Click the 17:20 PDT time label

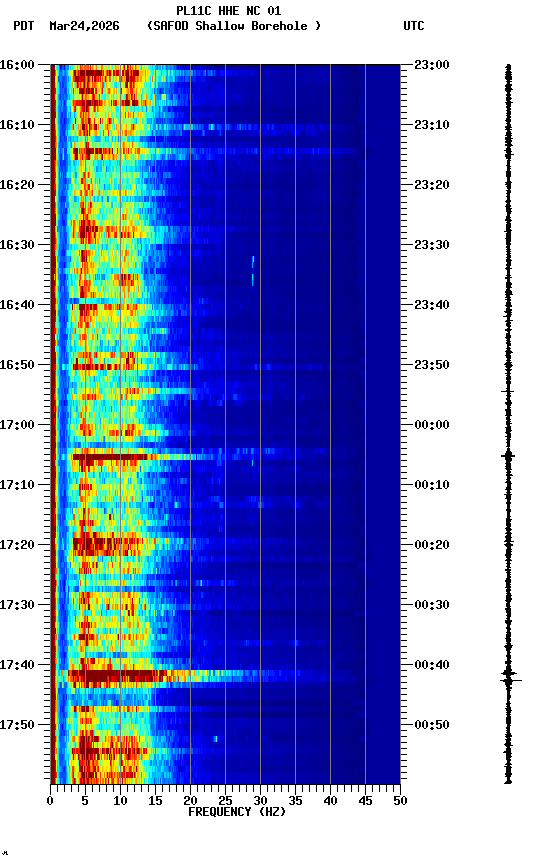click(x=17, y=545)
